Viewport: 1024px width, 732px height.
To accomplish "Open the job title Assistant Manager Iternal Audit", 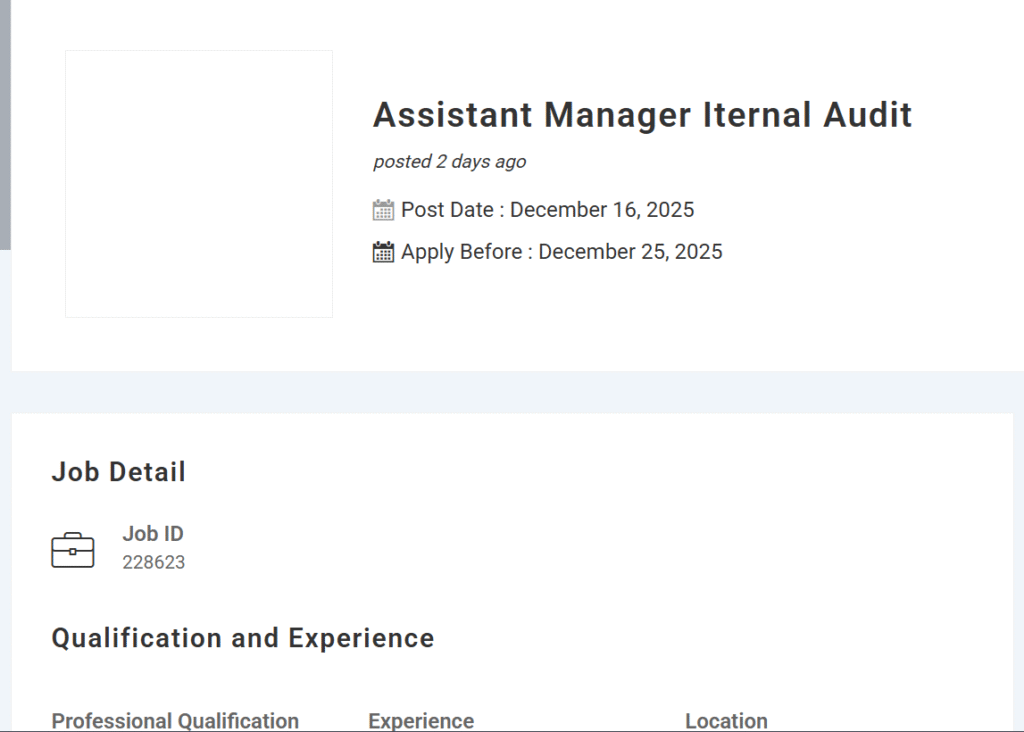I will pyautogui.click(x=642, y=115).
